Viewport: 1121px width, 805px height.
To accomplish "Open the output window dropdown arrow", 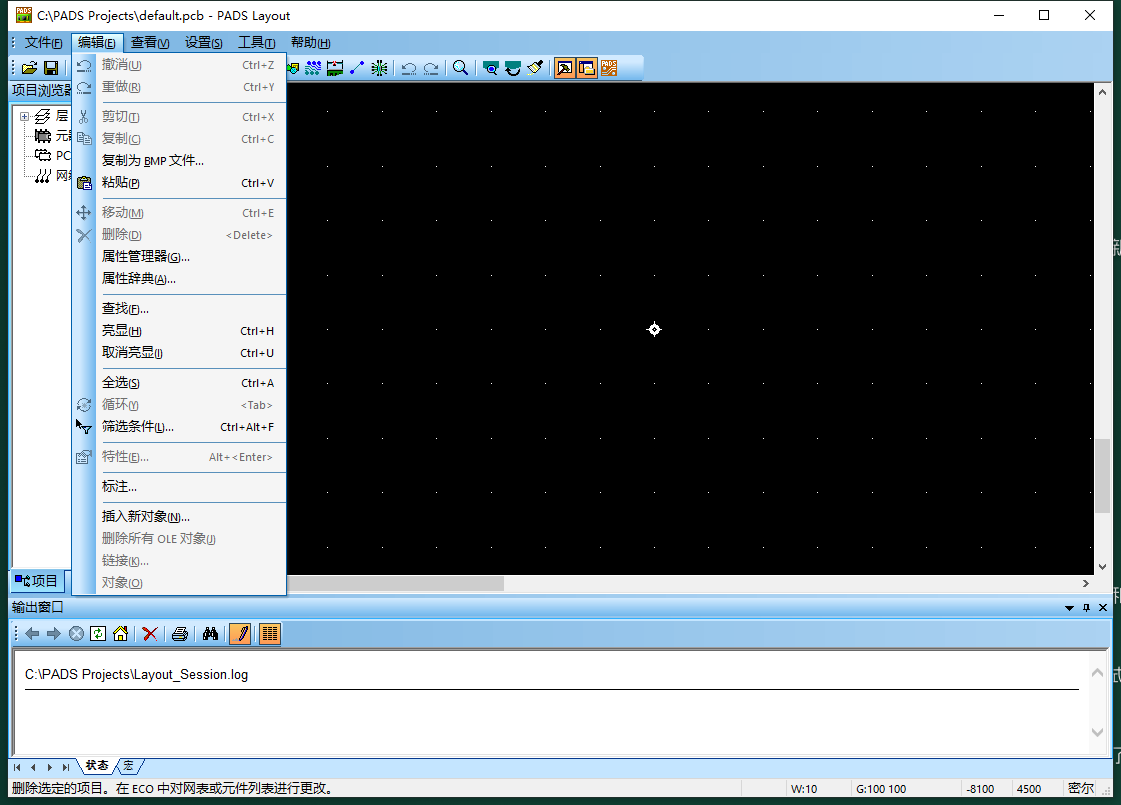I will click(x=1069, y=608).
